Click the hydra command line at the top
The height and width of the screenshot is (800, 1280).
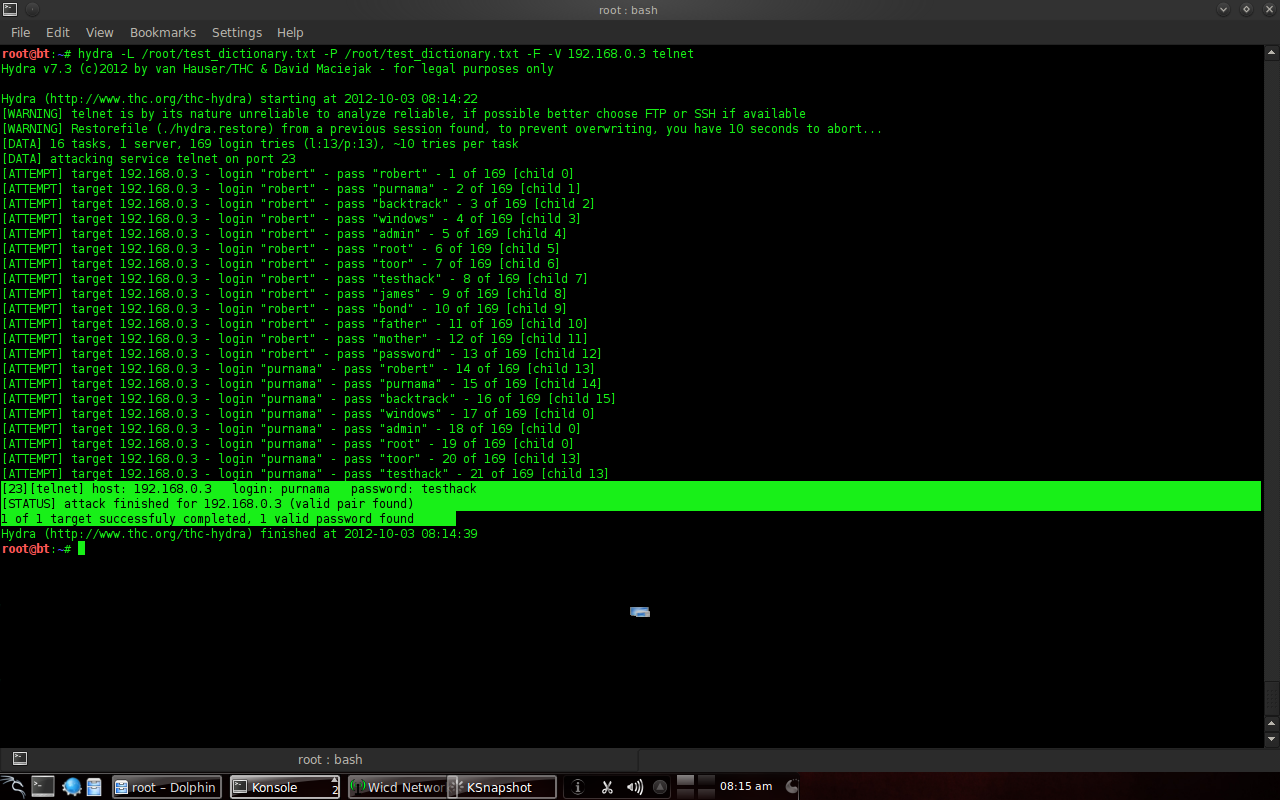click(x=347, y=54)
